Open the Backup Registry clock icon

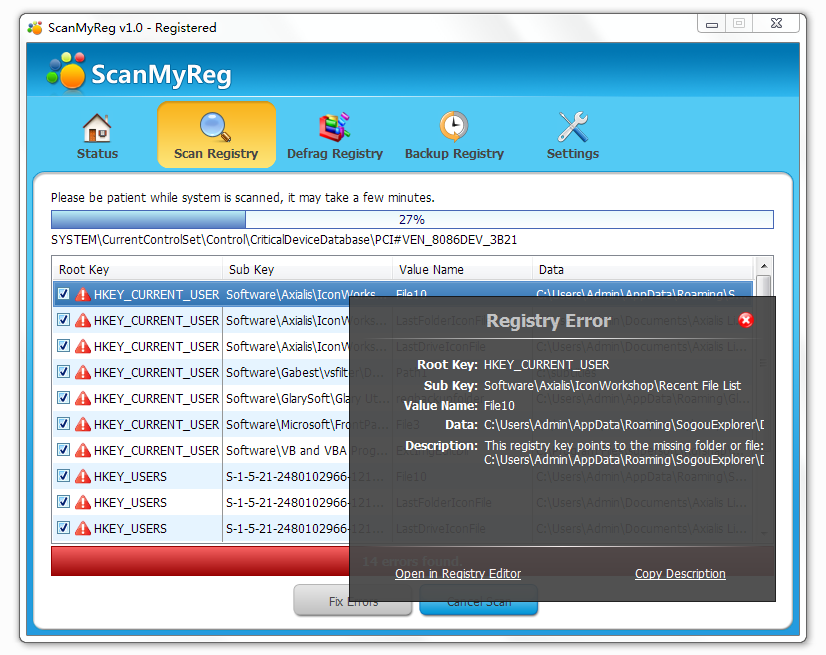point(454,126)
